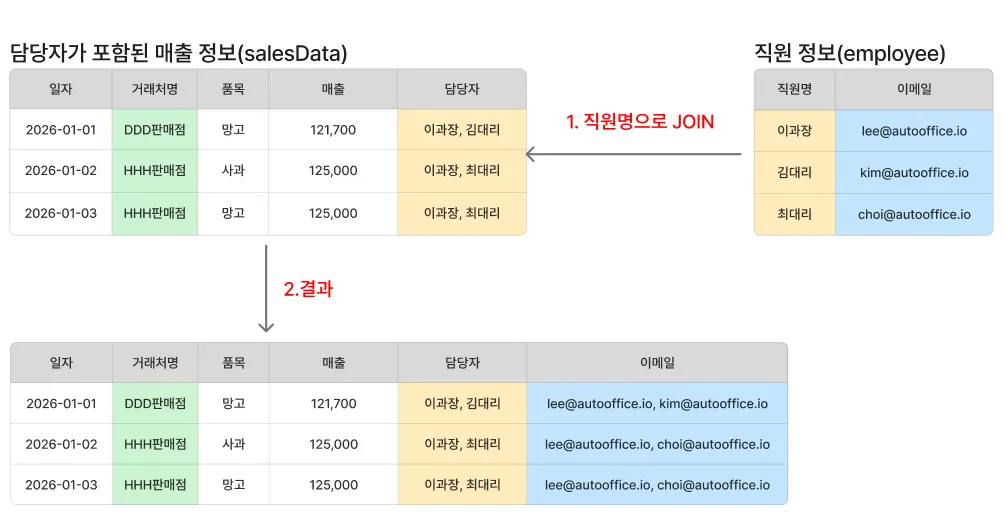
Task: Select kim@autooffice.io cell in employee table
Action: point(914,172)
